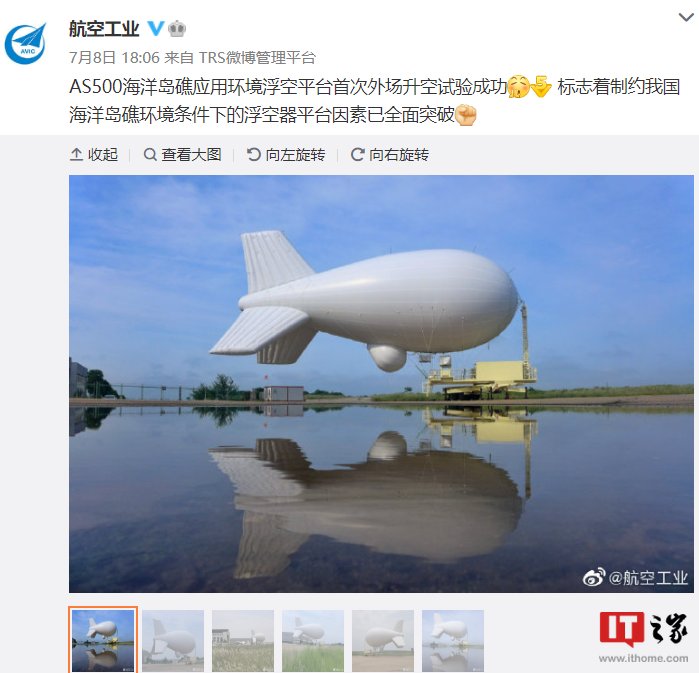Screen dimensions: 699x673
Task: Select the sixth and last airship thumbnail
Action: pyautogui.click(x=453, y=641)
